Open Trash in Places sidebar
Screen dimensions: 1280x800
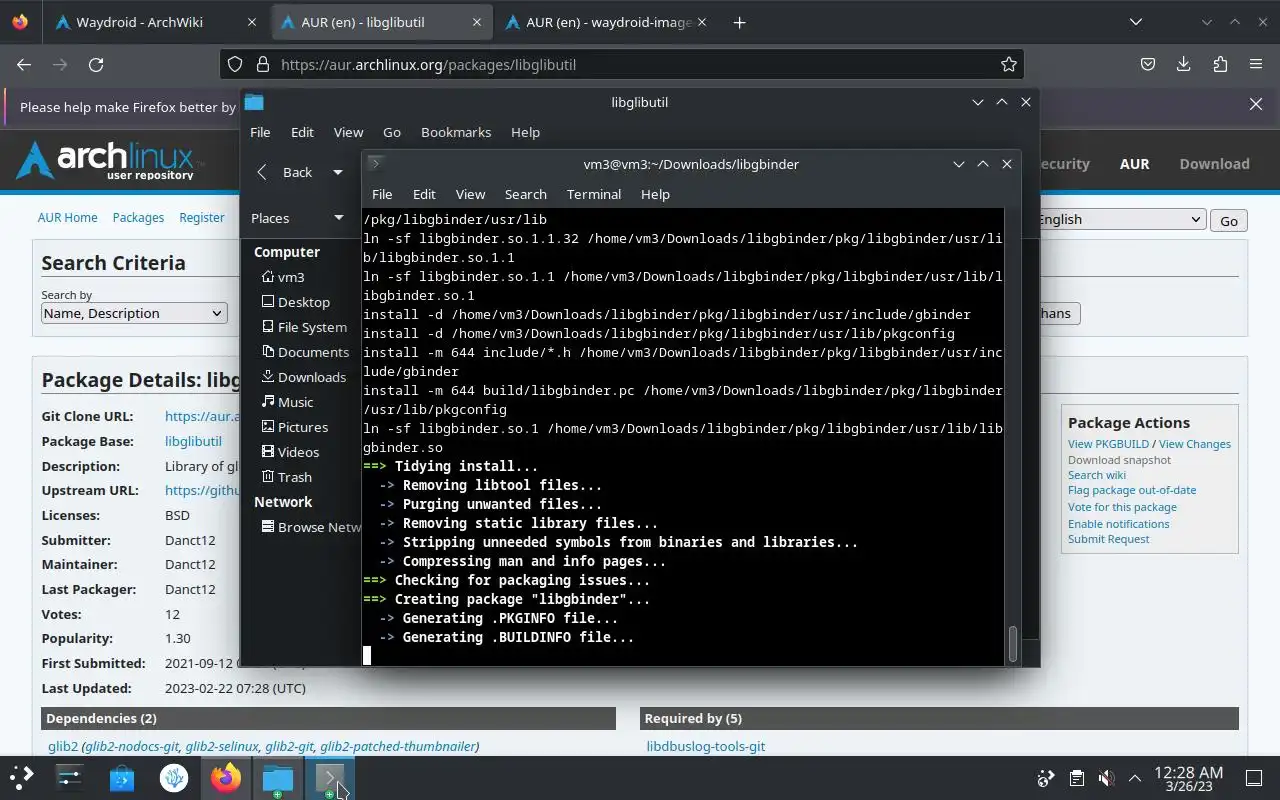[x=286, y=477]
